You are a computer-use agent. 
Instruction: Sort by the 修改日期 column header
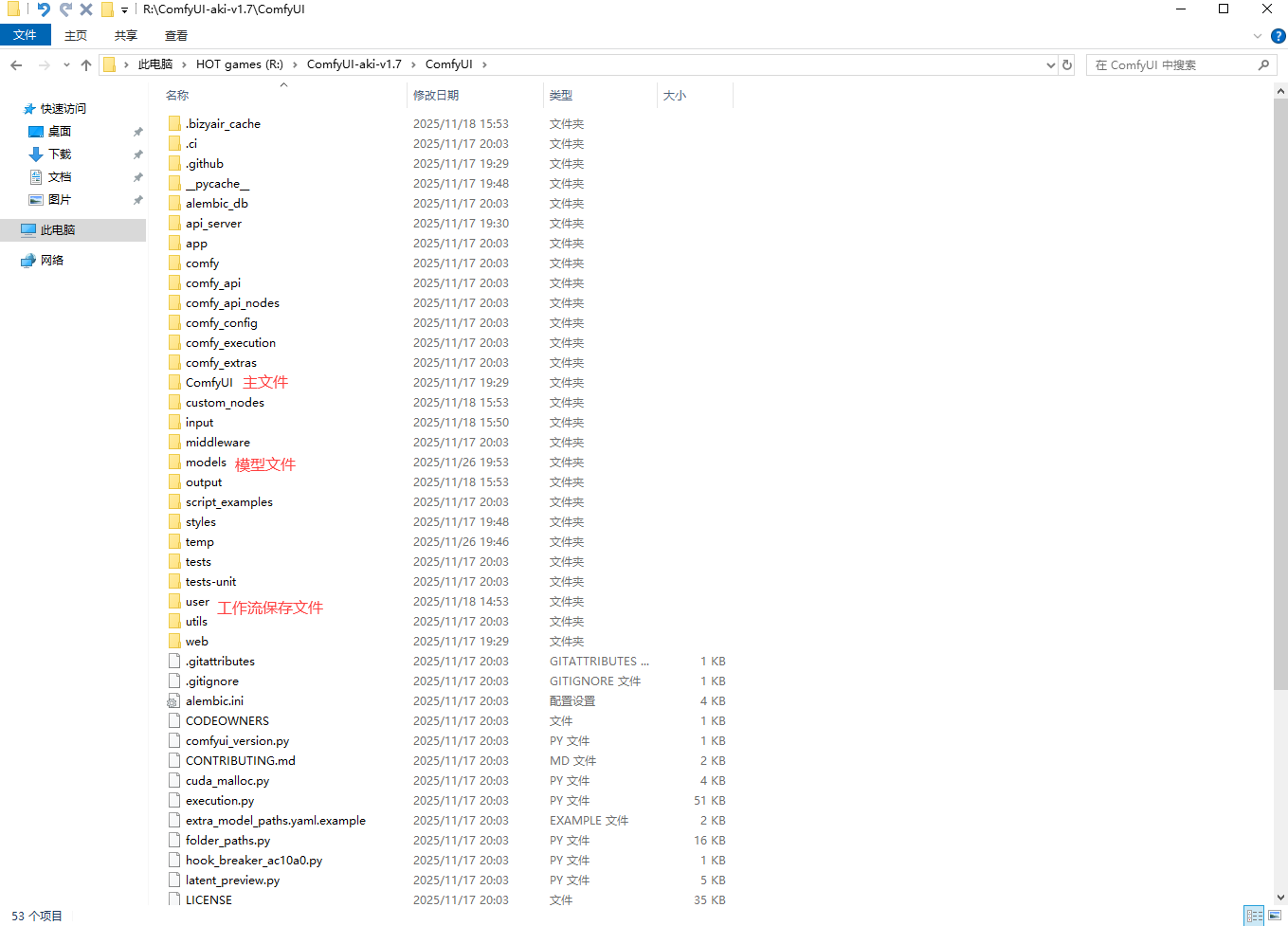[x=436, y=95]
